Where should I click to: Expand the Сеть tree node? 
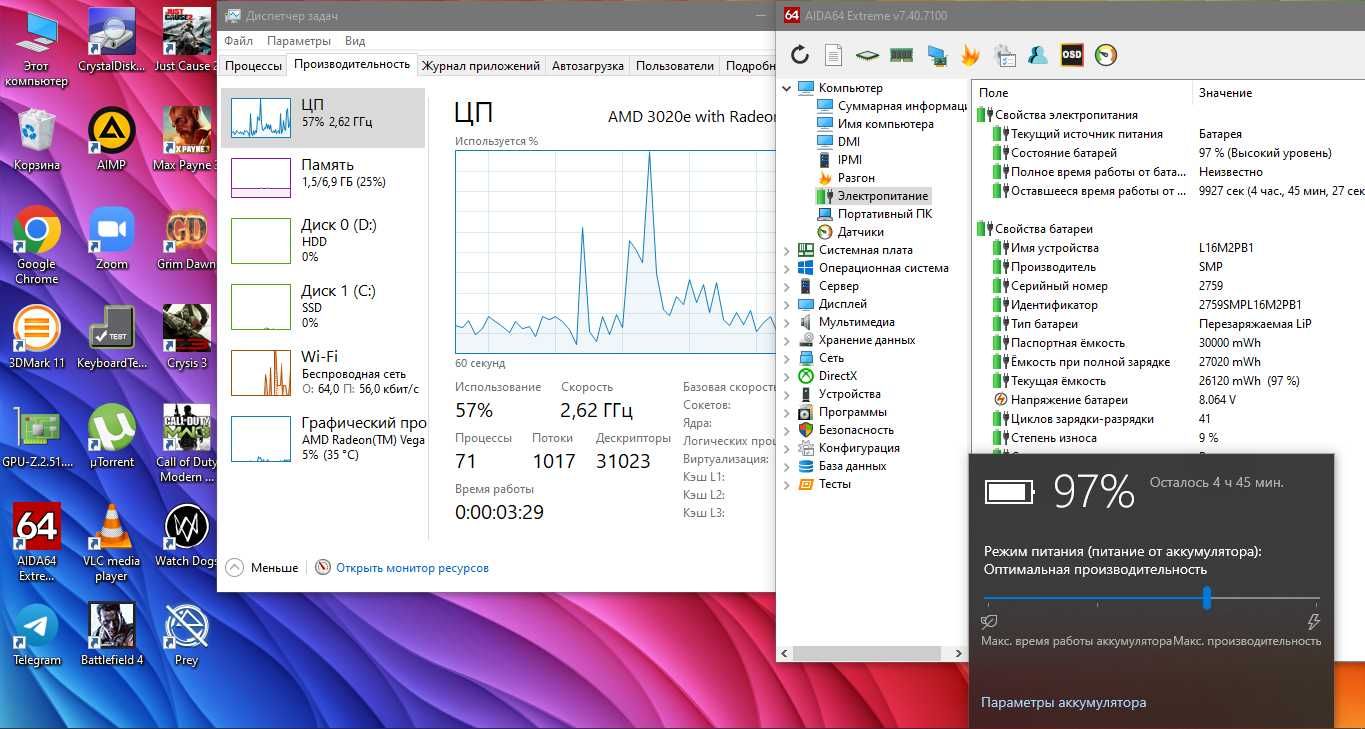point(786,358)
